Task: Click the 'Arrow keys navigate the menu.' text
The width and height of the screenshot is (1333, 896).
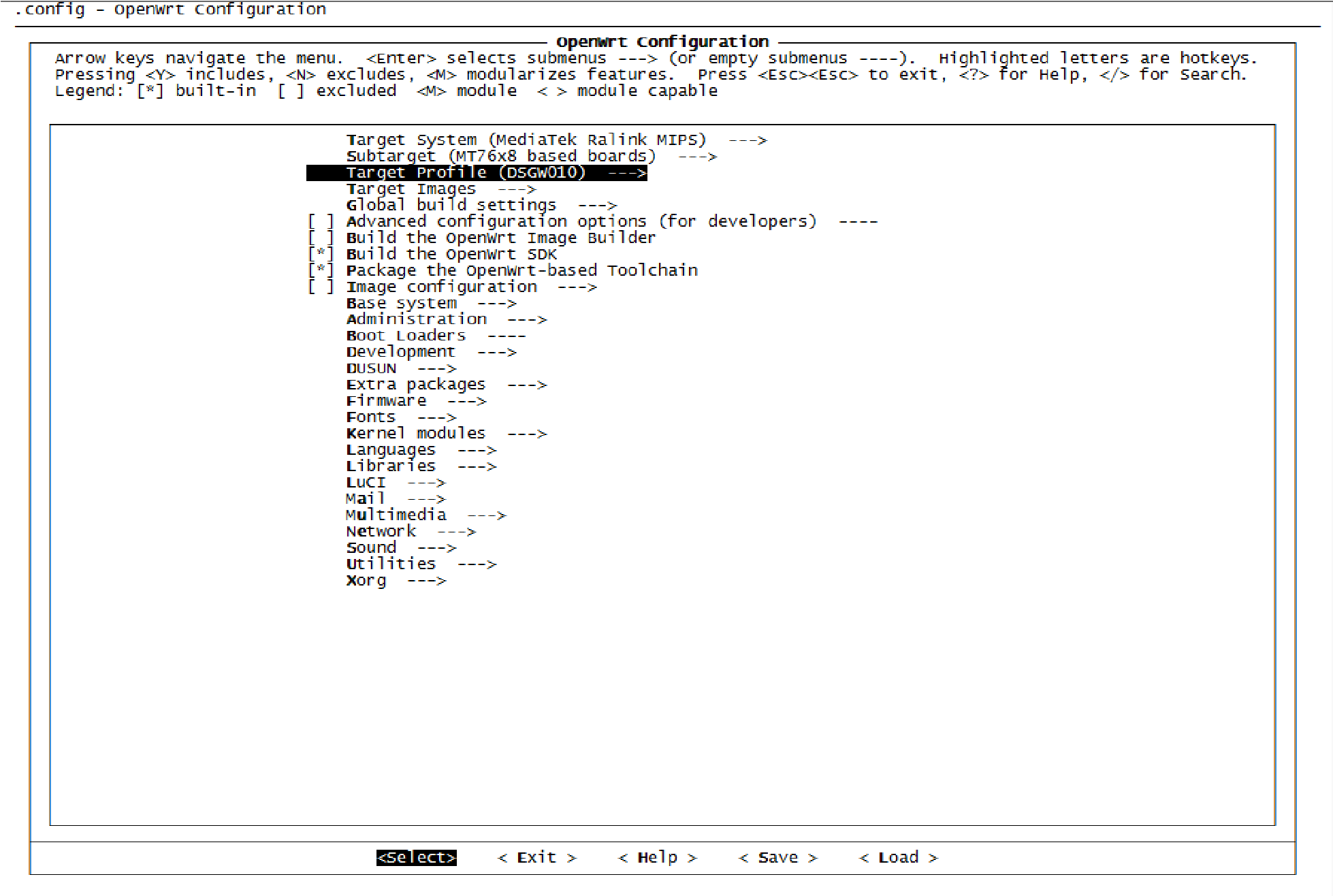Action: pos(199,59)
